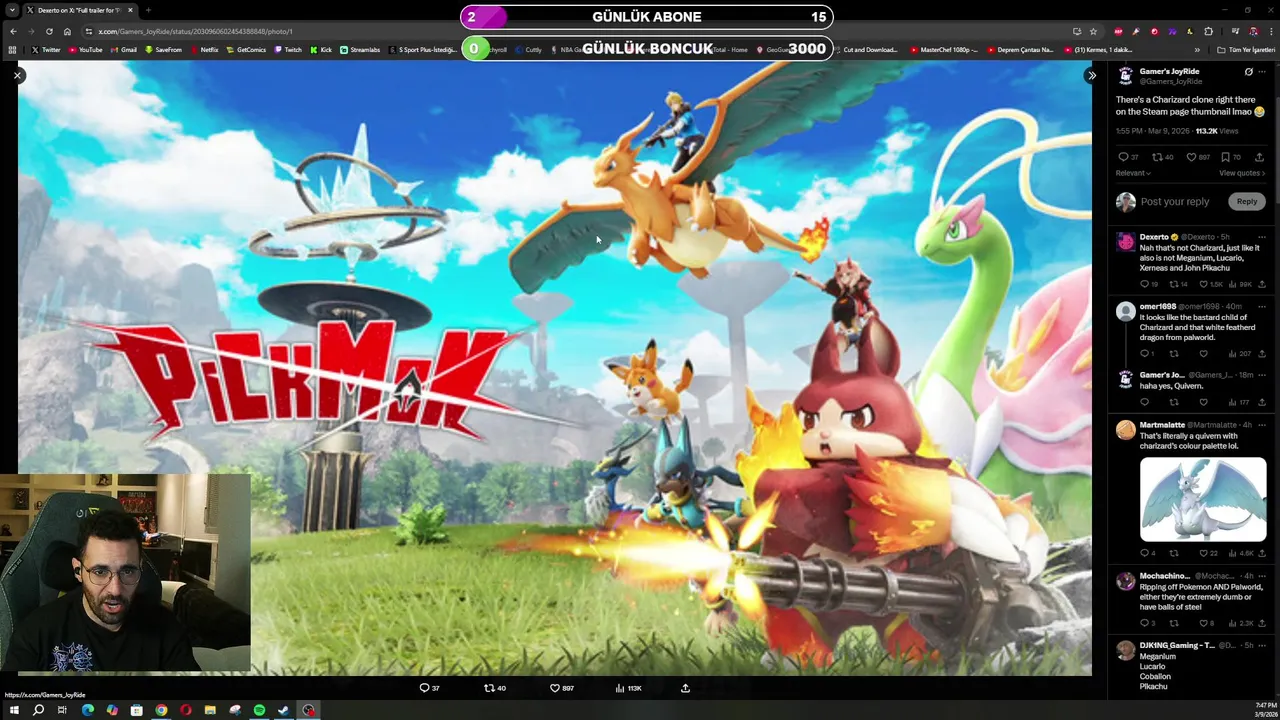Open the Tüm Yer İşaretleri folder
The width and height of the screenshot is (1280, 720).
pos(1246,49)
